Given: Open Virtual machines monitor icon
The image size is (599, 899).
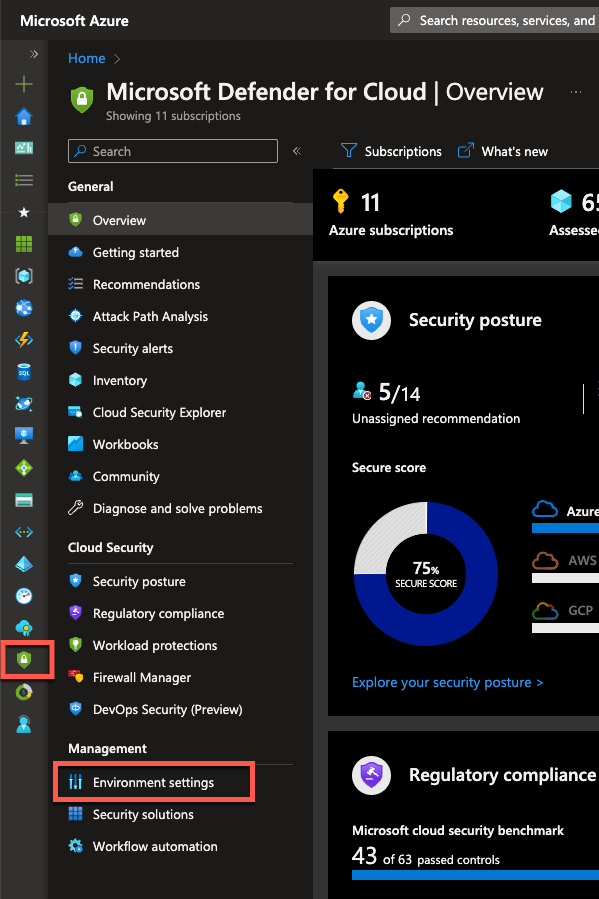Looking at the screenshot, I should click(x=24, y=436).
